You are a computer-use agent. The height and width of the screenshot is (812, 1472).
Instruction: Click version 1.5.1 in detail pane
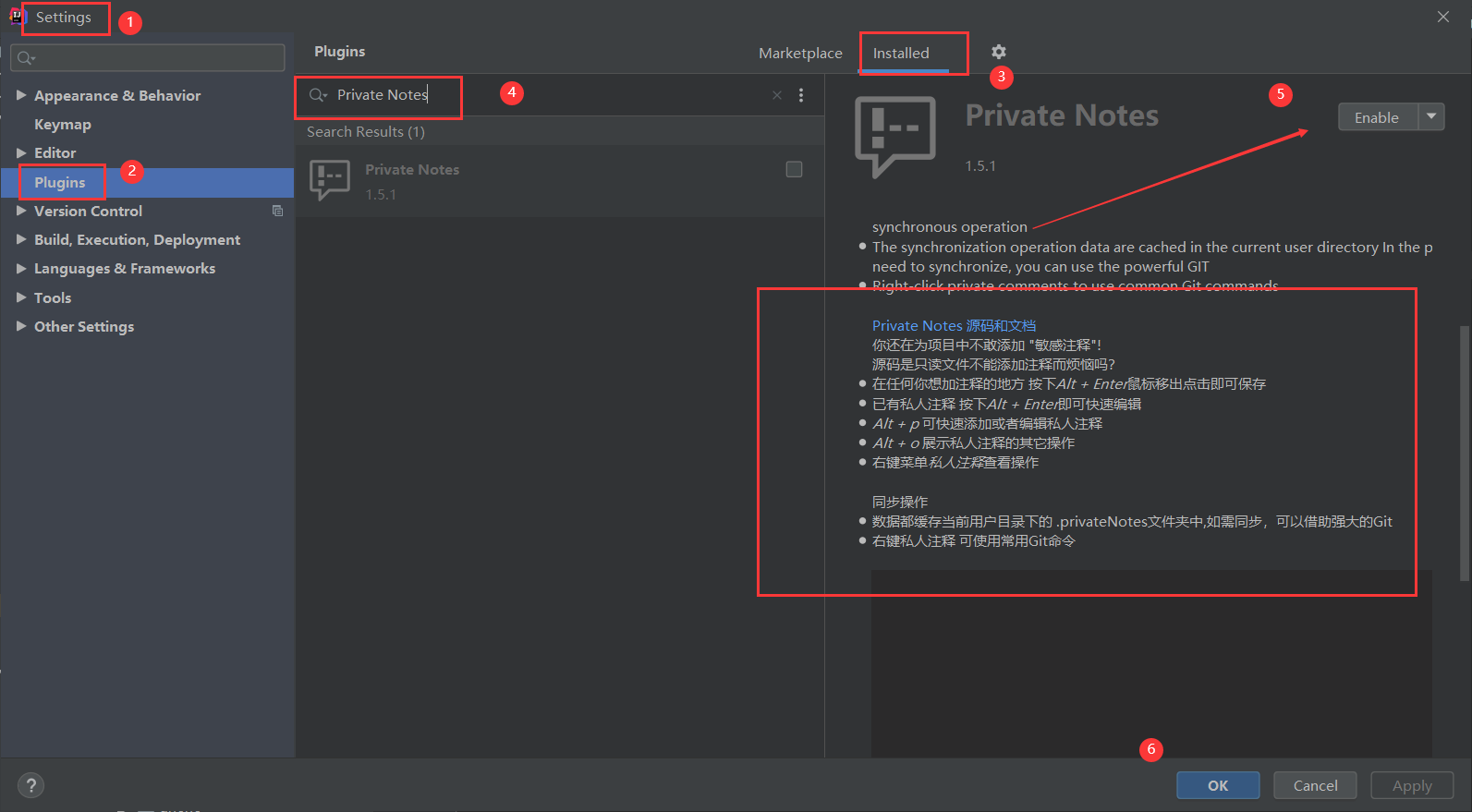click(x=980, y=165)
